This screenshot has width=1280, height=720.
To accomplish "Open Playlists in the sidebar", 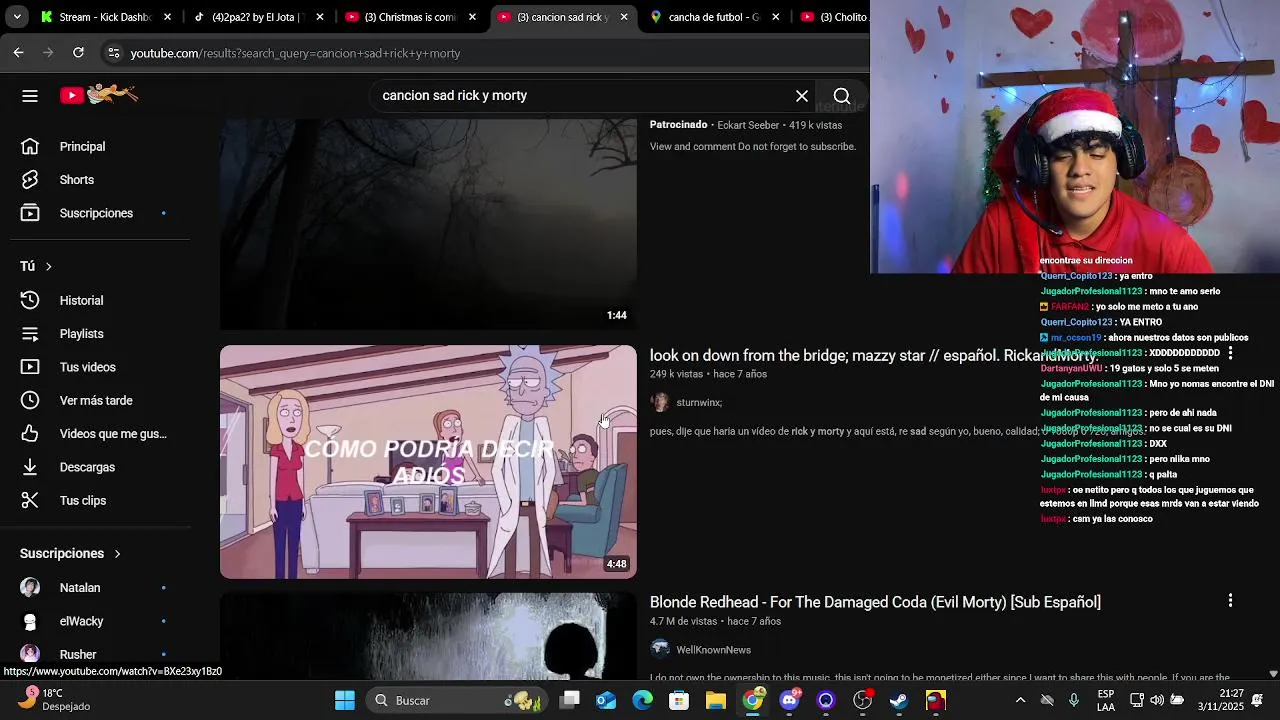I will pos(100,334).
